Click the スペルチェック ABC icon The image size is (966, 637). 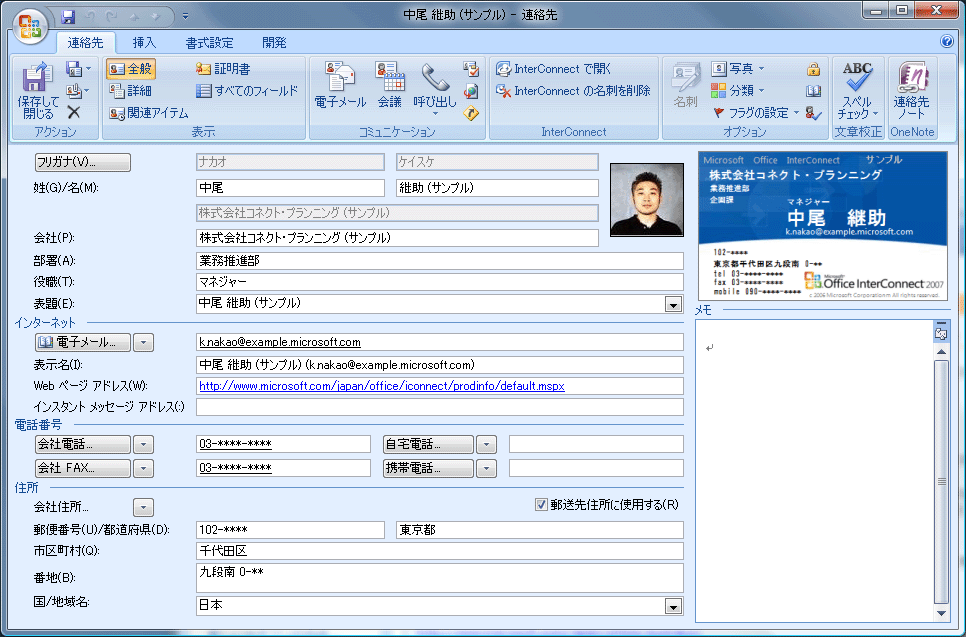(858, 91)
